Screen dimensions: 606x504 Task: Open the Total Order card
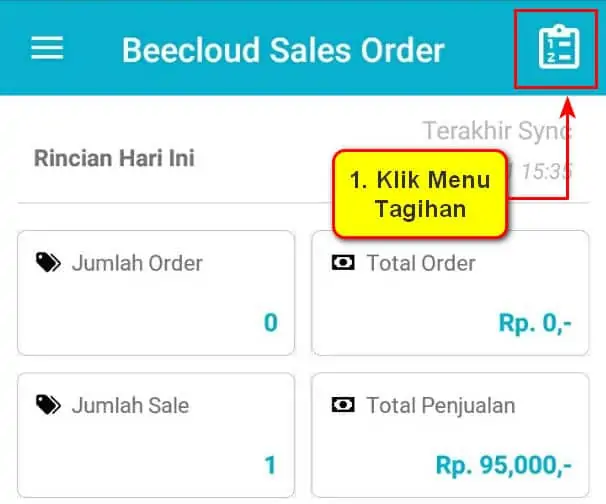click(450, 293)
